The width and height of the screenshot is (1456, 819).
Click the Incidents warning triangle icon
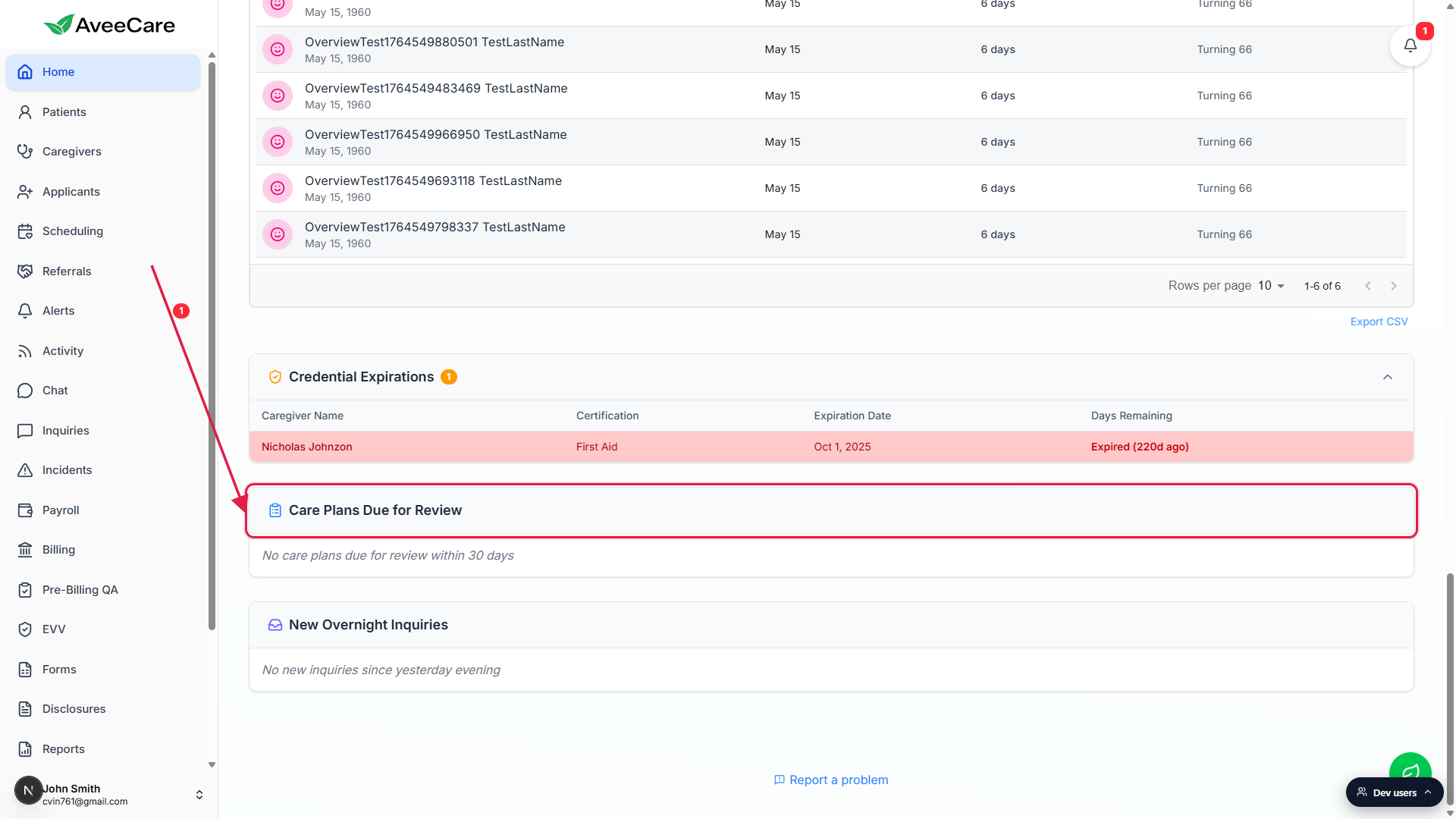click(x=25, y=470)
